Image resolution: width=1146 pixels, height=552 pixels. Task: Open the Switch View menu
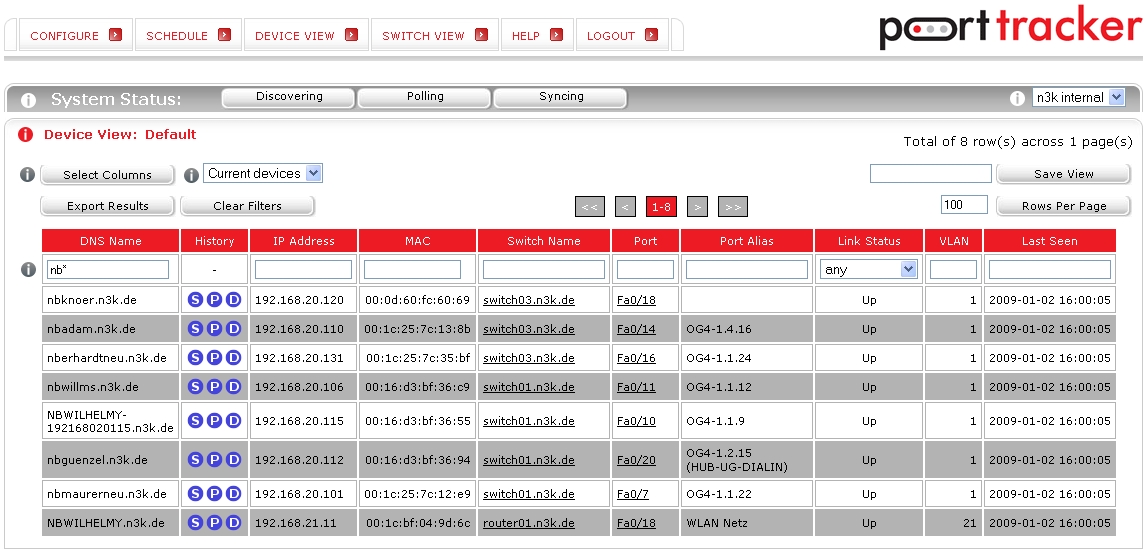[x=434, y=36]
